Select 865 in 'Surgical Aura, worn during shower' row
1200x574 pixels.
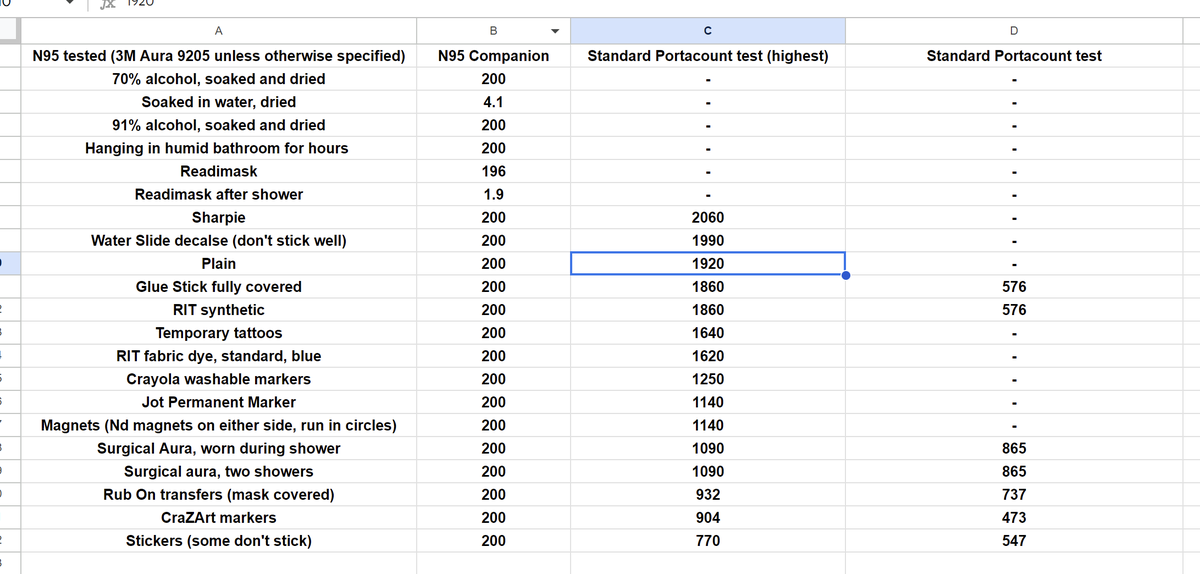pyautogui.click(x=1014, y=448)
